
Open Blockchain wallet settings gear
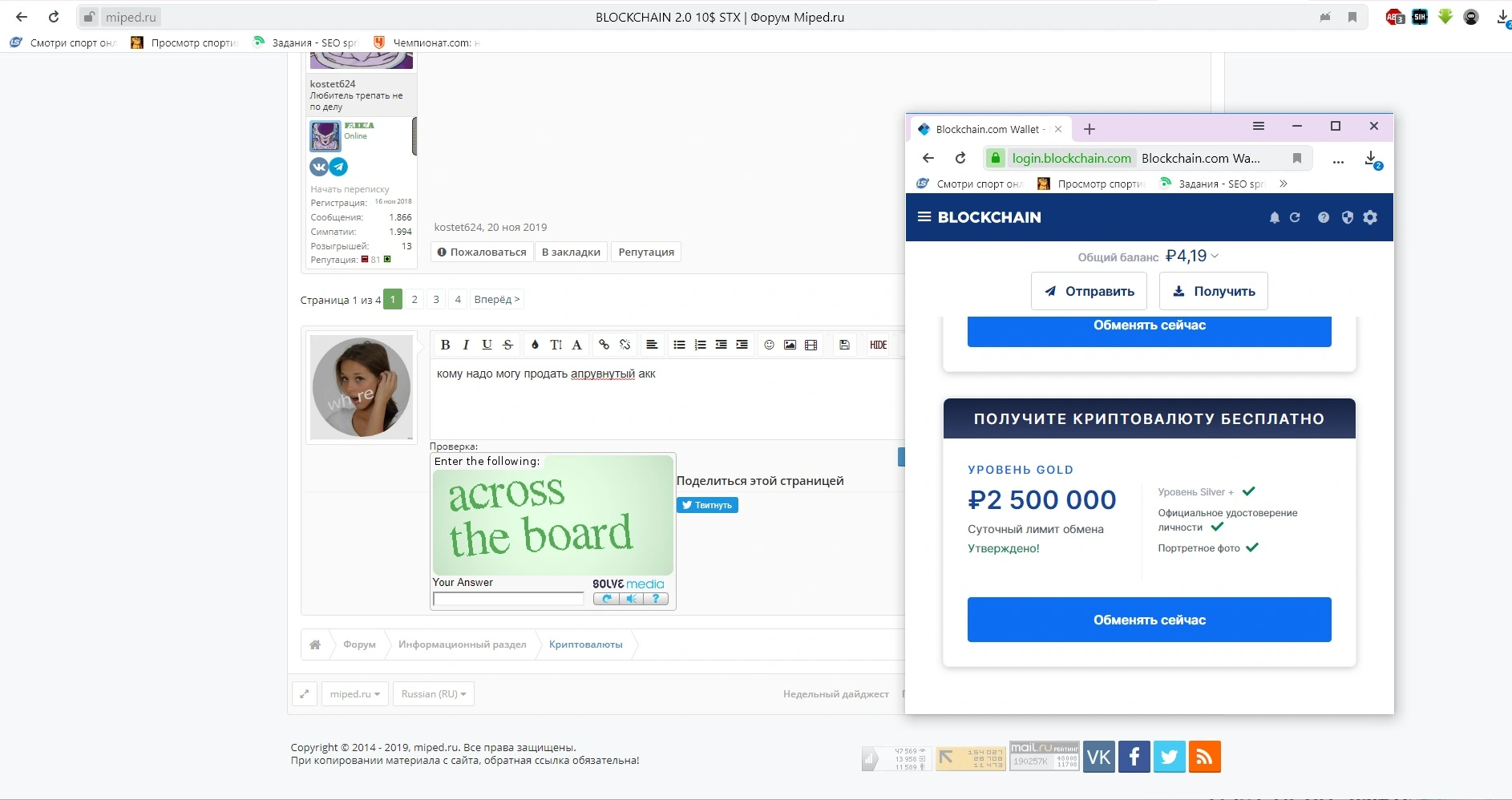click(1370, 217)
